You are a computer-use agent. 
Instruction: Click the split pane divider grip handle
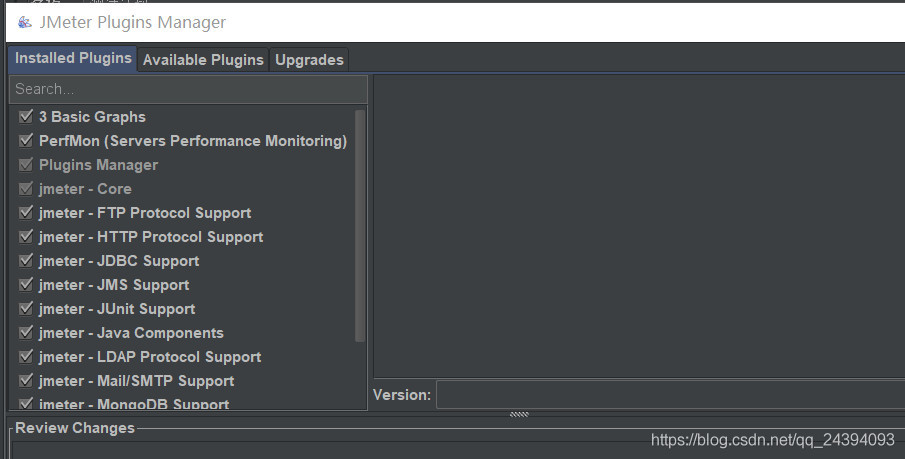point(519,414)
